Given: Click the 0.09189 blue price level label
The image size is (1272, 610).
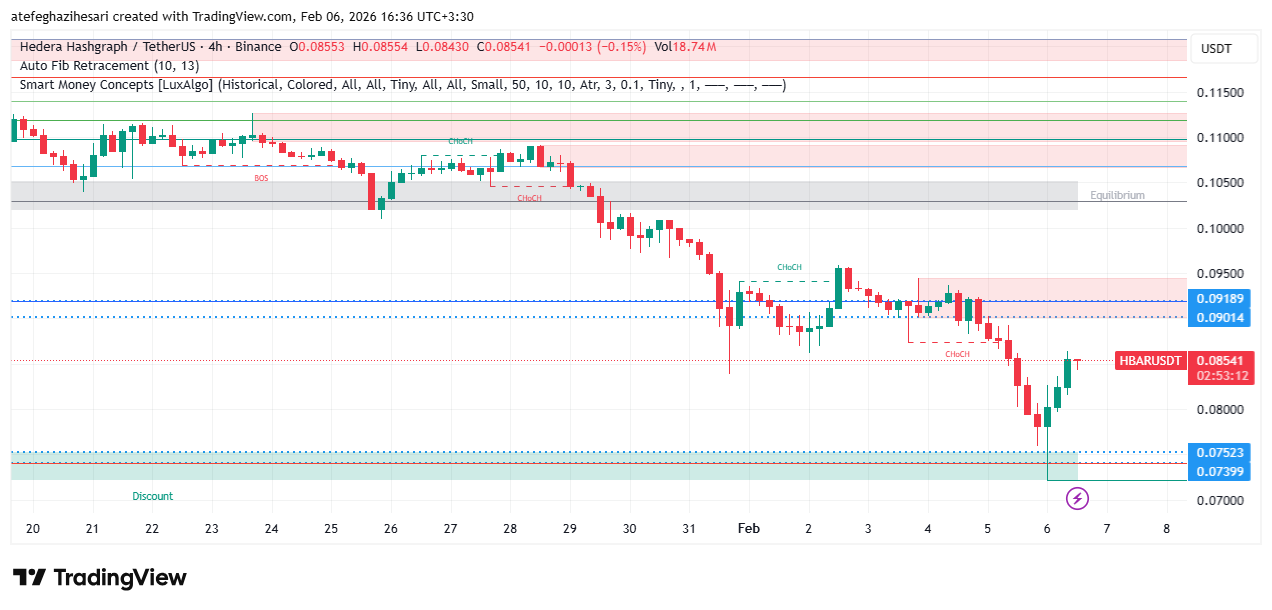Looking at the screenshot, I should 1220,299.
